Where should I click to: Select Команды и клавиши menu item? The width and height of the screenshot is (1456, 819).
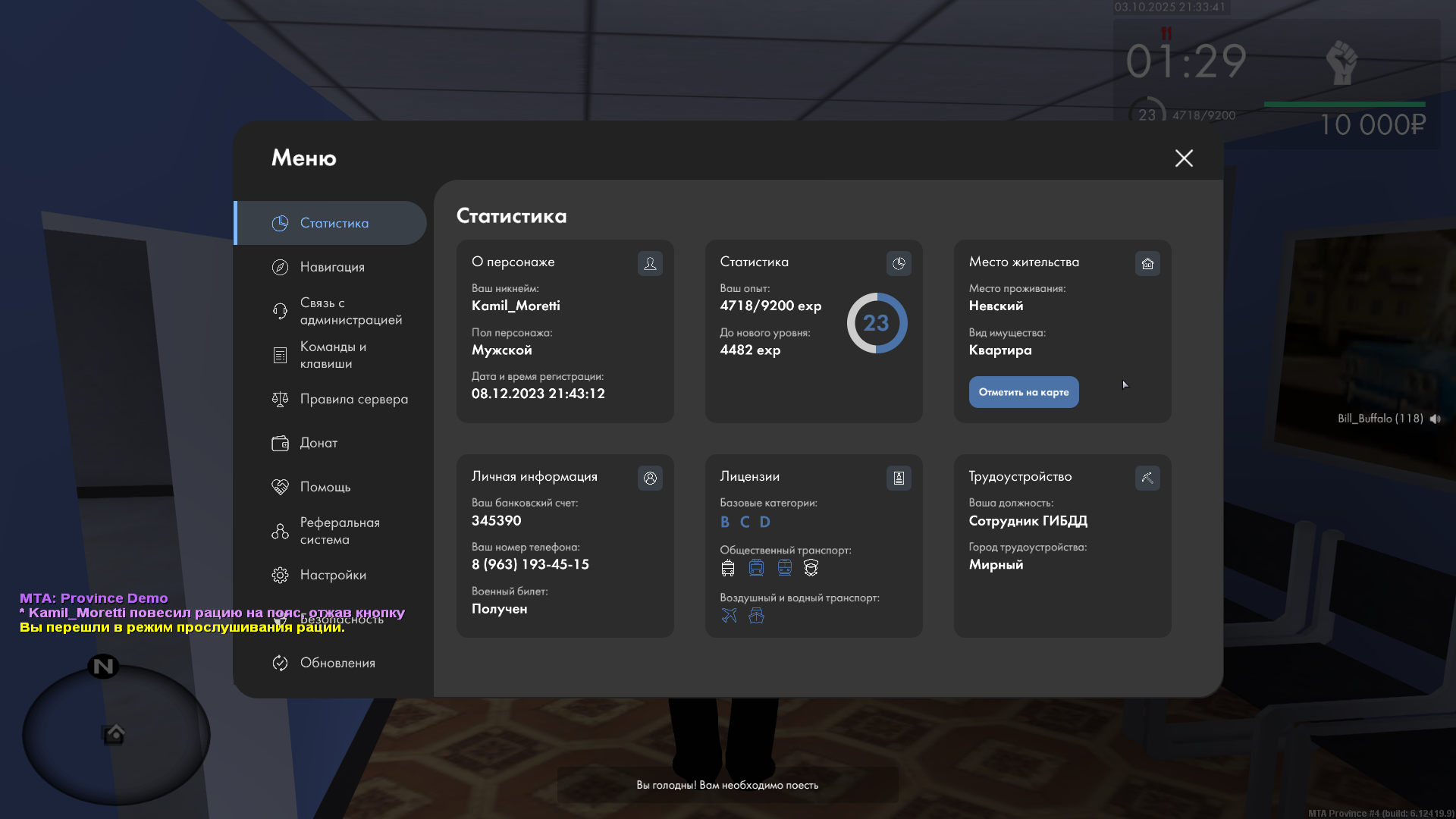point(332,355)
